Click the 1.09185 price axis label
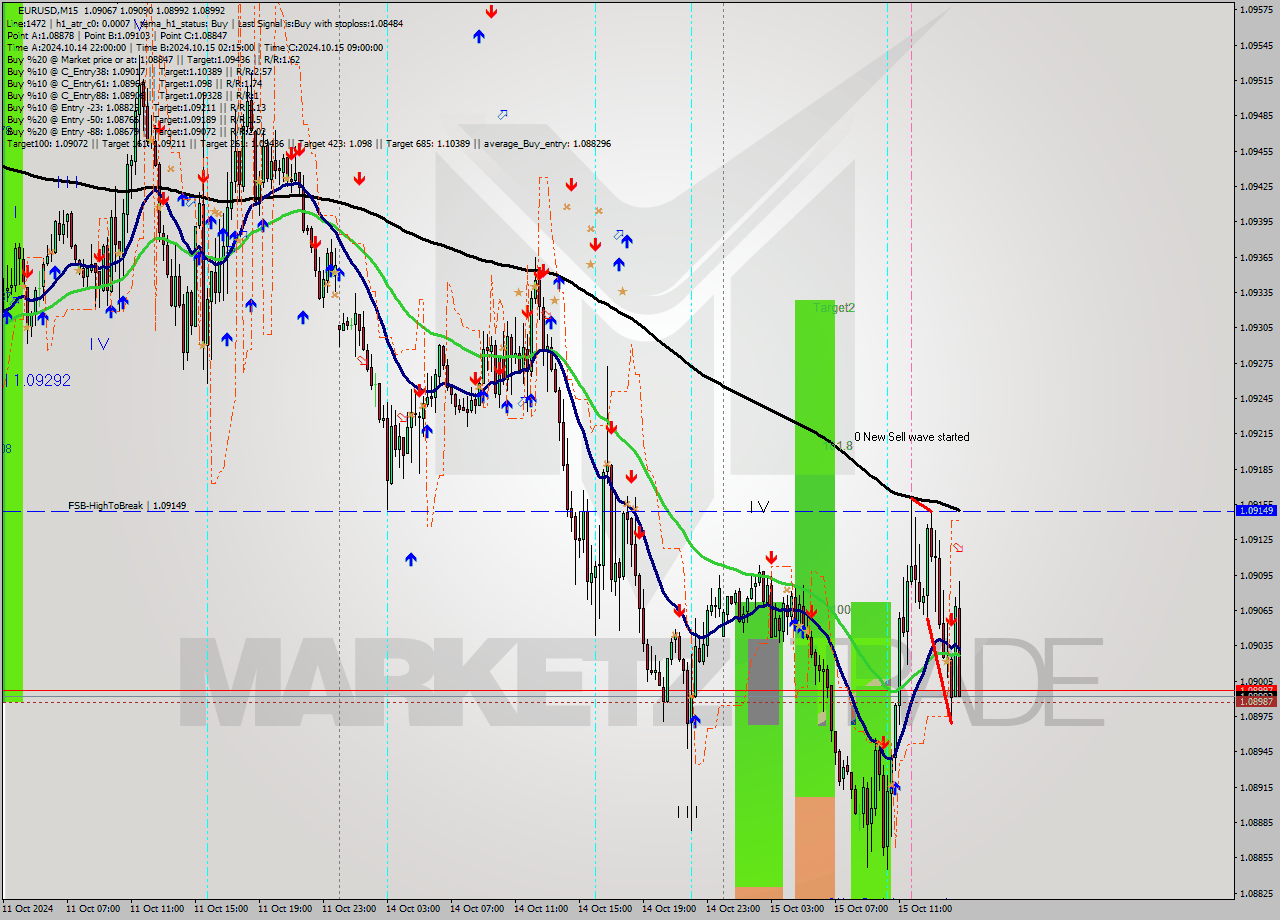 [x=1257, y=469]
